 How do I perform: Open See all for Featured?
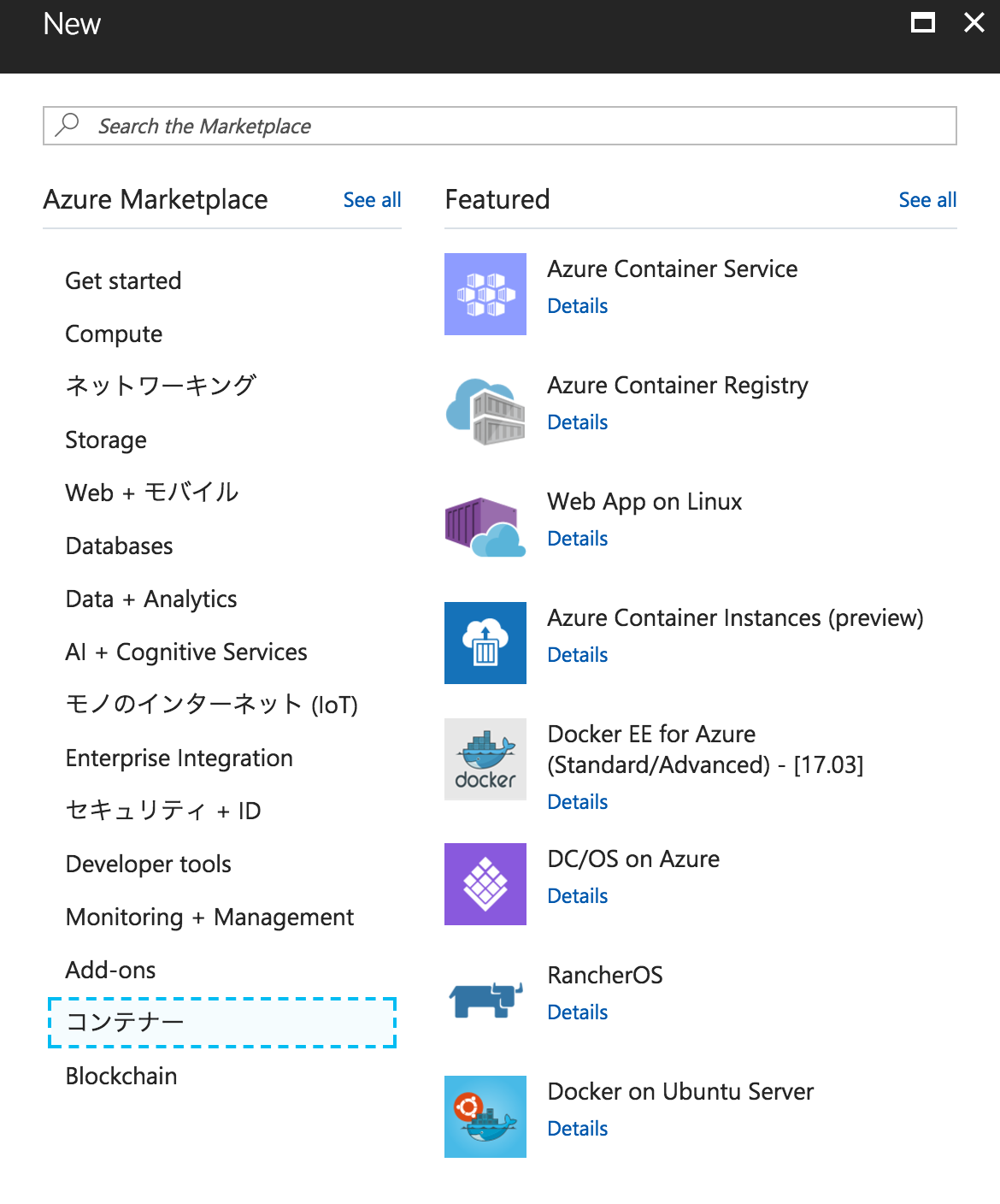coord(927,200)
